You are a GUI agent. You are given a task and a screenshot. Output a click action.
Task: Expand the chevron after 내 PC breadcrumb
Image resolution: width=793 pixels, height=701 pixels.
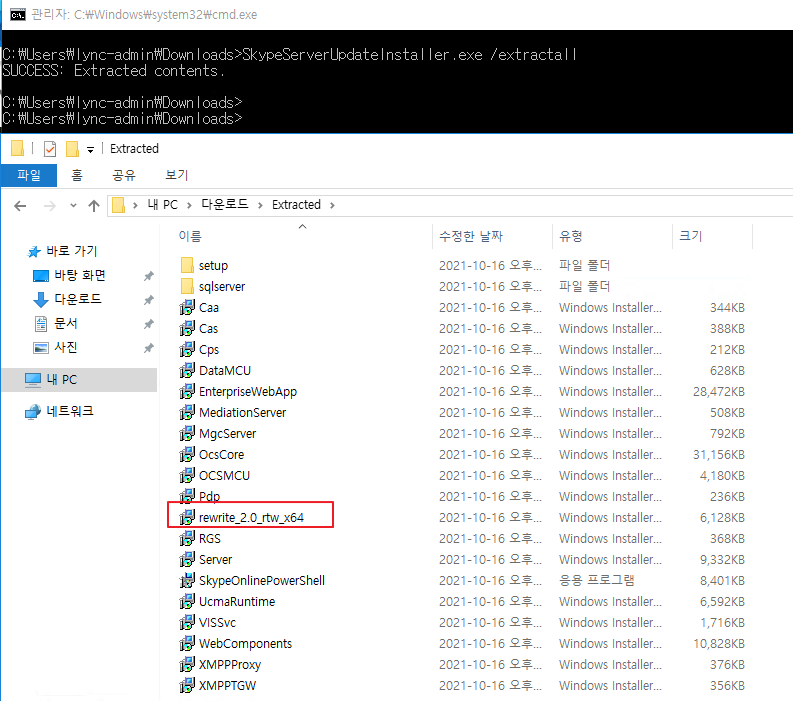pyautogui.click(x=189, y=205)
